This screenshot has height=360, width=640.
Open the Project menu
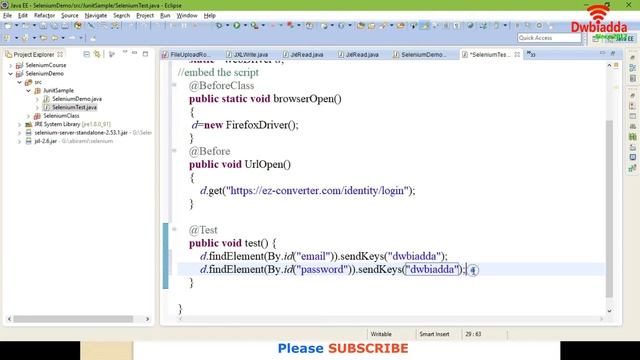pyautogui.click(x=145, y=16)
